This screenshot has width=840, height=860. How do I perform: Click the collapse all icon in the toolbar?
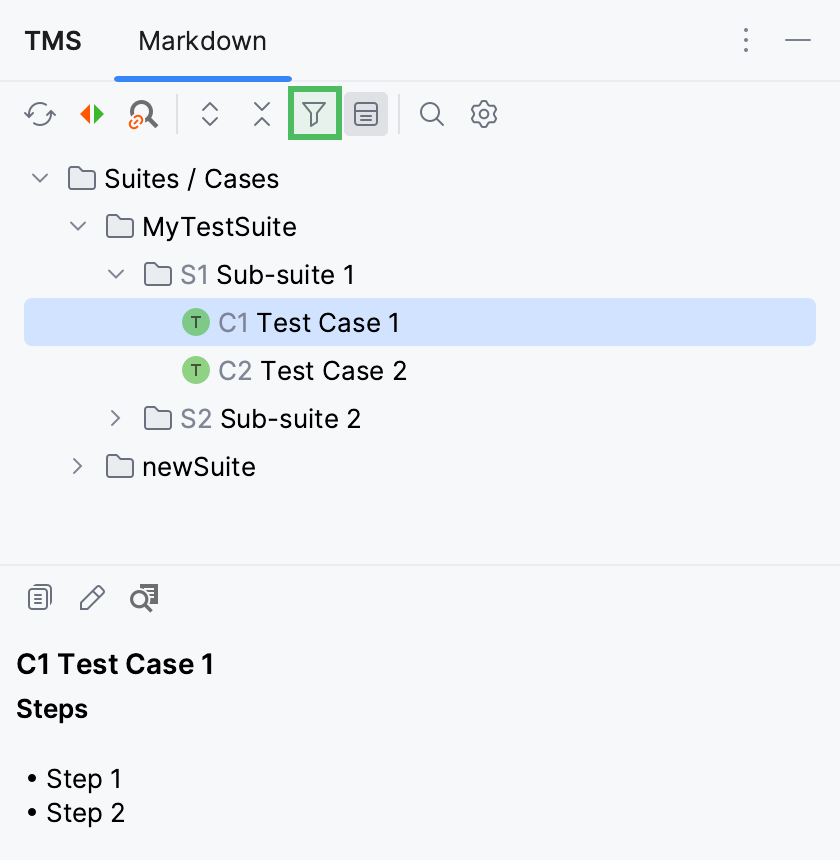[261, 114]
